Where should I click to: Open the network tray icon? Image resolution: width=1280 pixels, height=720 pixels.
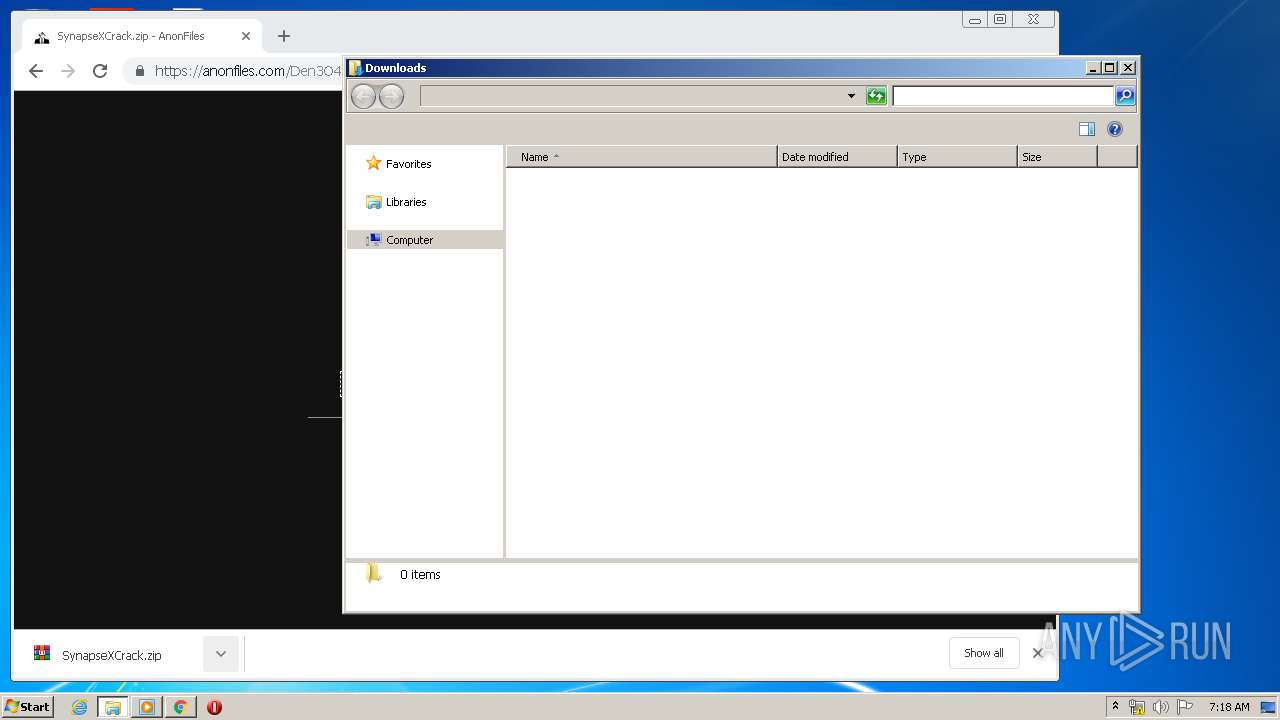coord(1137,707)
